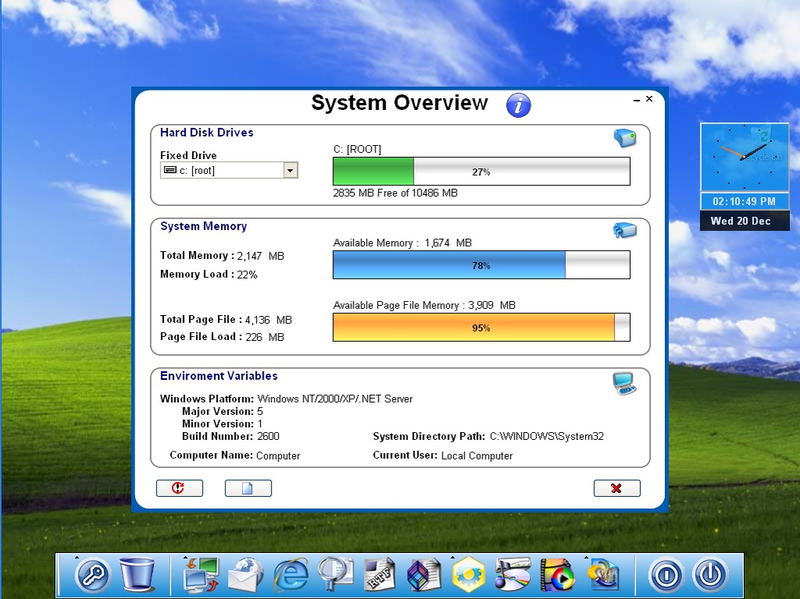The width and height of the screenshot is (800, 599).
Task: Click the red X close button at bottom
Action: (617, 488)
